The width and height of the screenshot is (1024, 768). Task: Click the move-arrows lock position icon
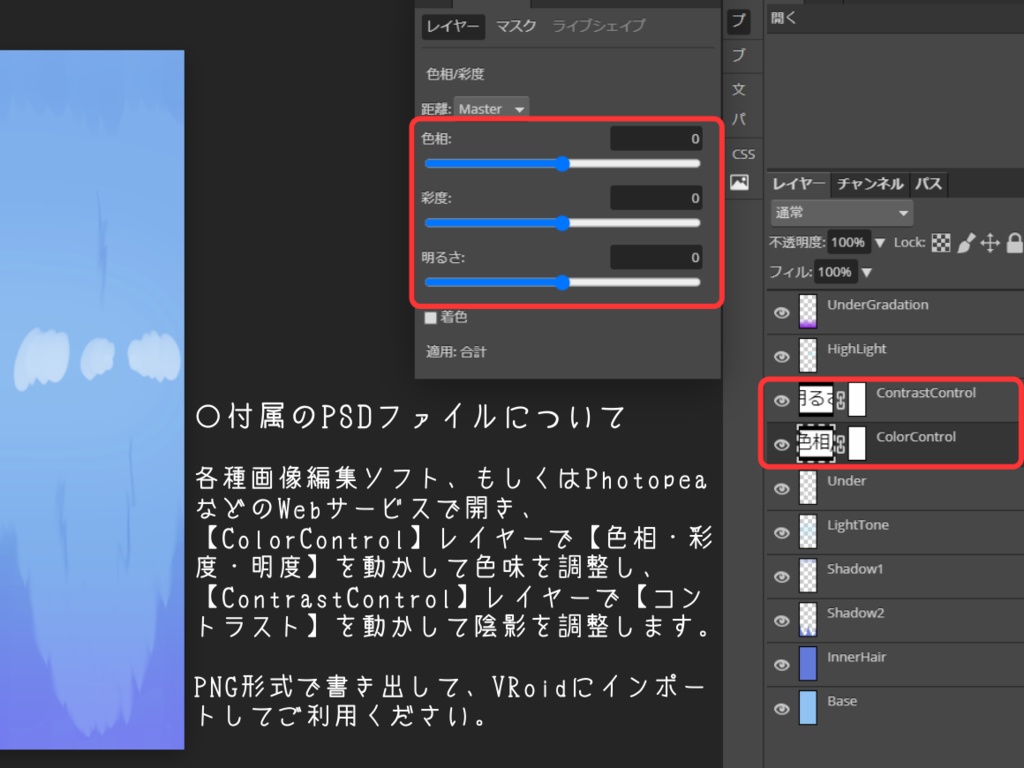pyautogui.click(x=990, y=242)
